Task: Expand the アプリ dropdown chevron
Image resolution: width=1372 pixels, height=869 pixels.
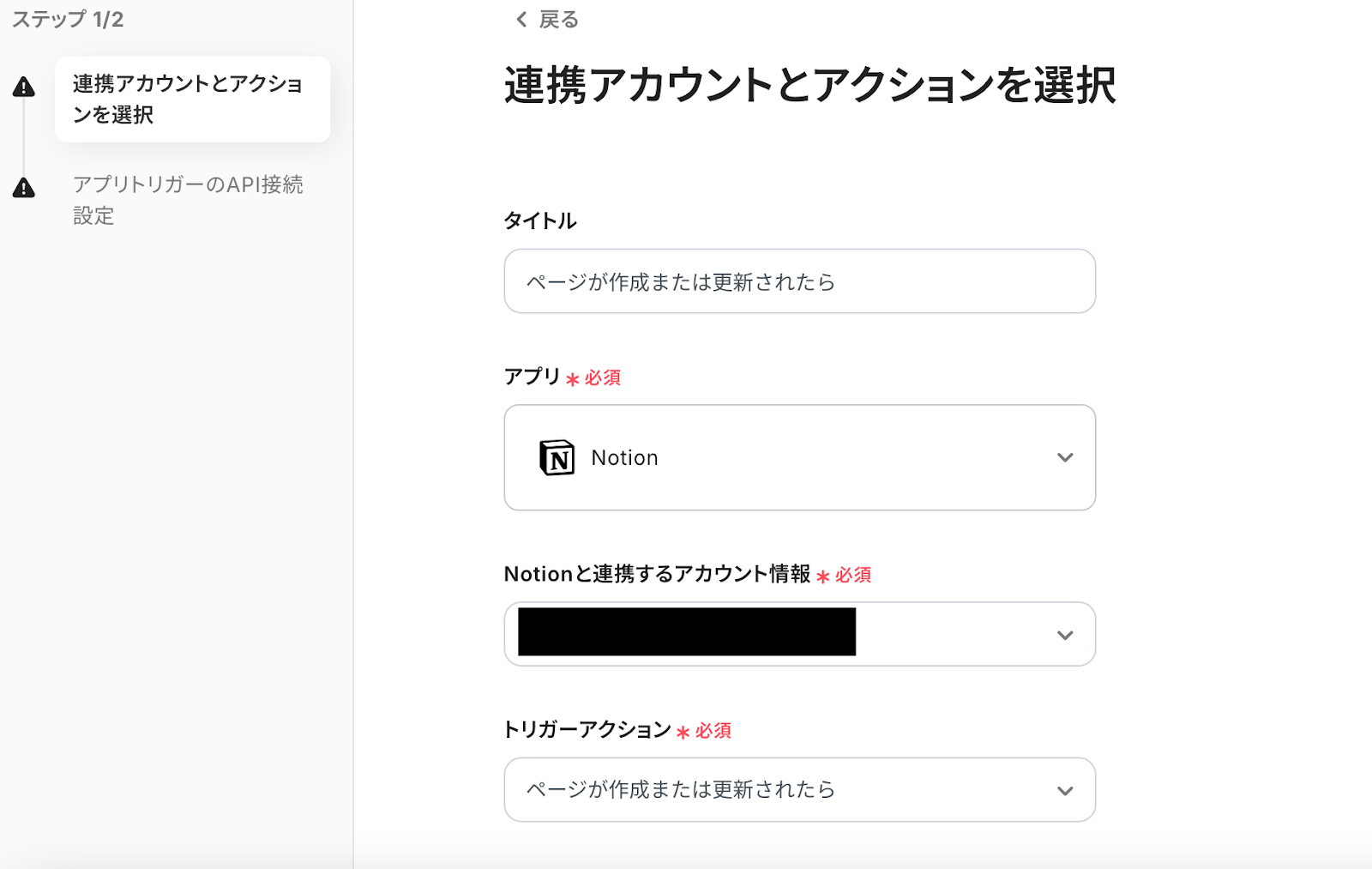Action: (x=1065, y=458)
